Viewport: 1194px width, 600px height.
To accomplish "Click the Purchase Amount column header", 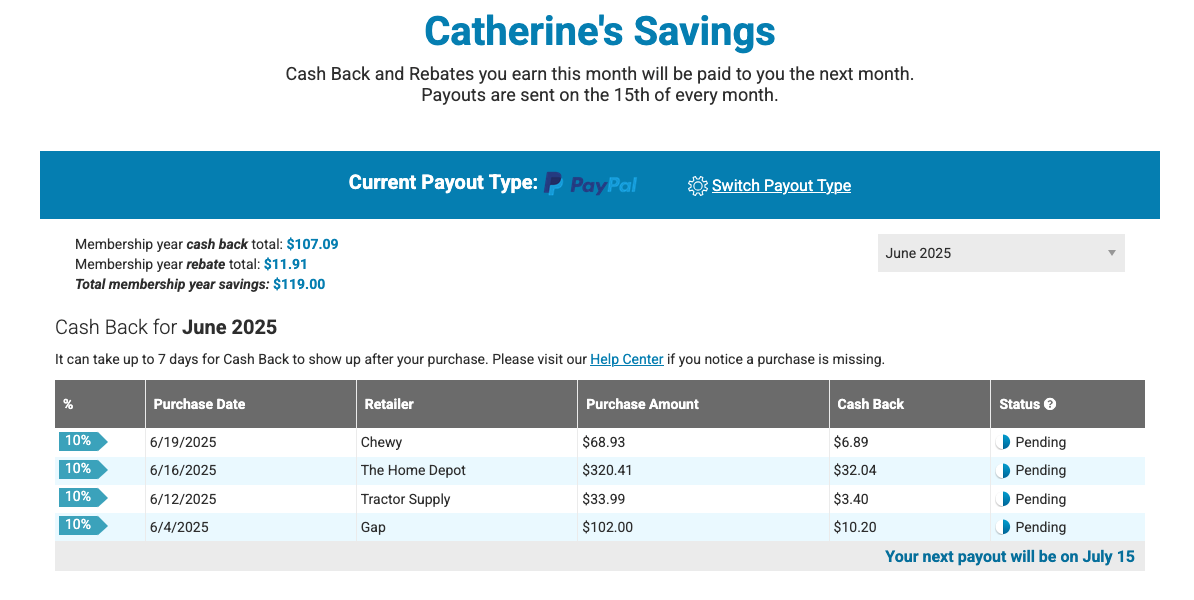I will (x=642, y=404).
